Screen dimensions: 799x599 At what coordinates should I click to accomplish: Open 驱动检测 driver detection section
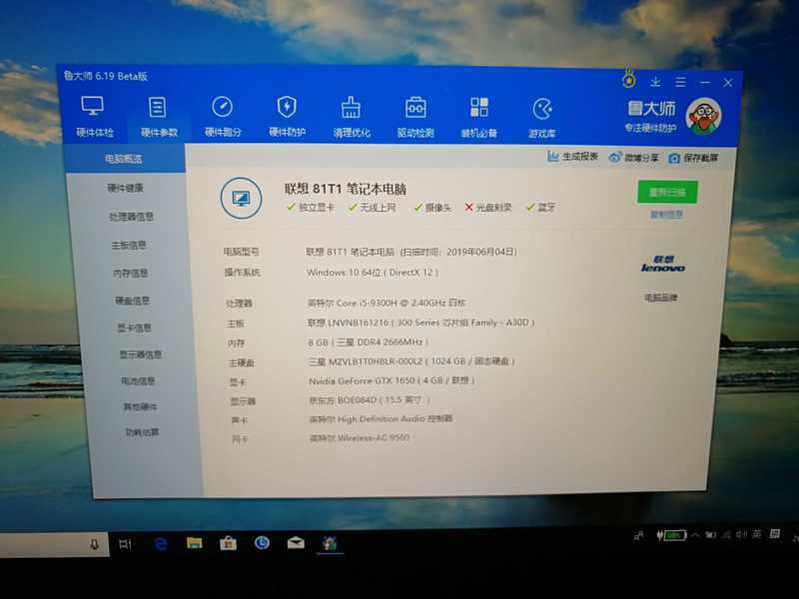point(415,118)
